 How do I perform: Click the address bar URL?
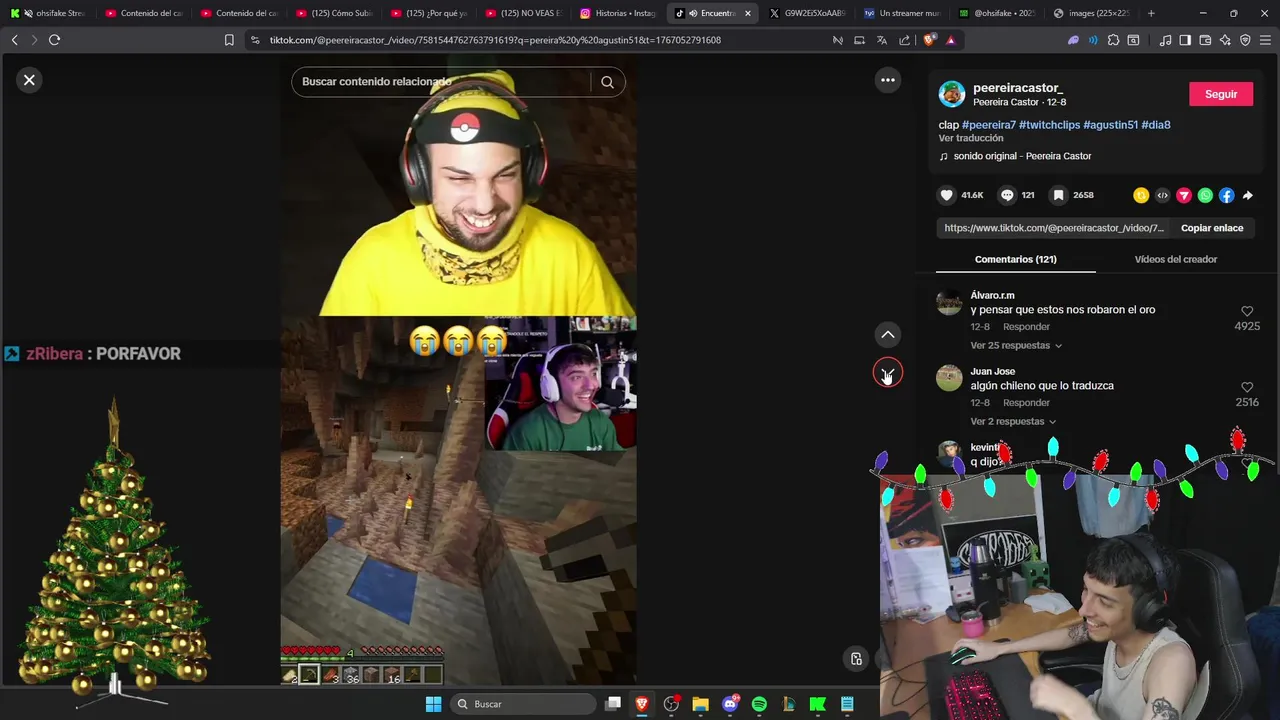(495, 40)
